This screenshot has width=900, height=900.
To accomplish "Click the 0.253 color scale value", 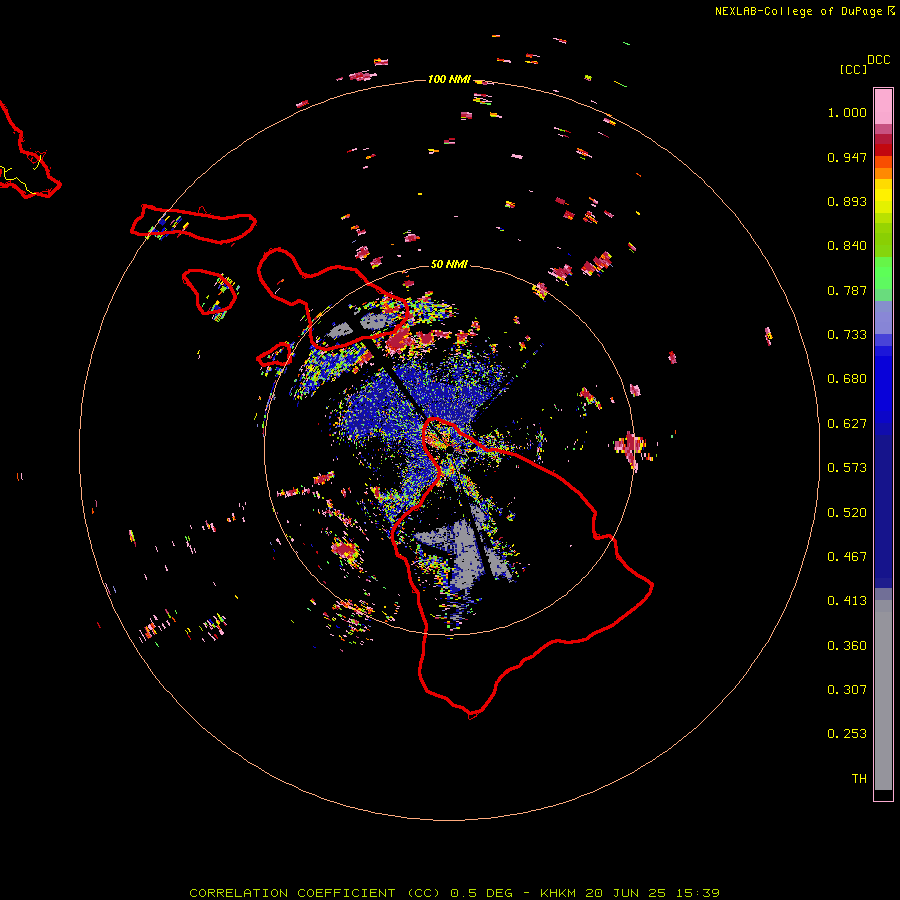I will click(847, 734).
